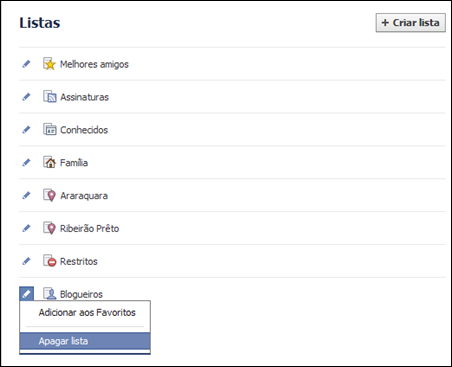Open the edit pencil menu for Melhores amigos

point(26,64)
